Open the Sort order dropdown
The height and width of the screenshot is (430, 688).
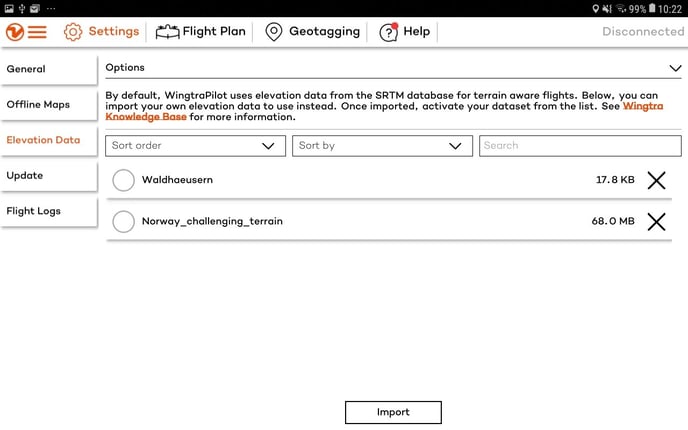tap(195, 146)
